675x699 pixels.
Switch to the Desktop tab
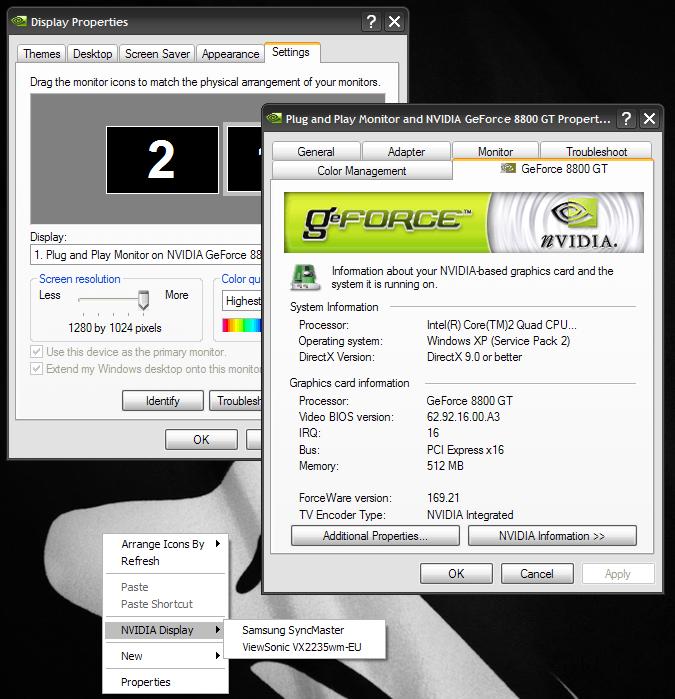click(x=92, y=54)
